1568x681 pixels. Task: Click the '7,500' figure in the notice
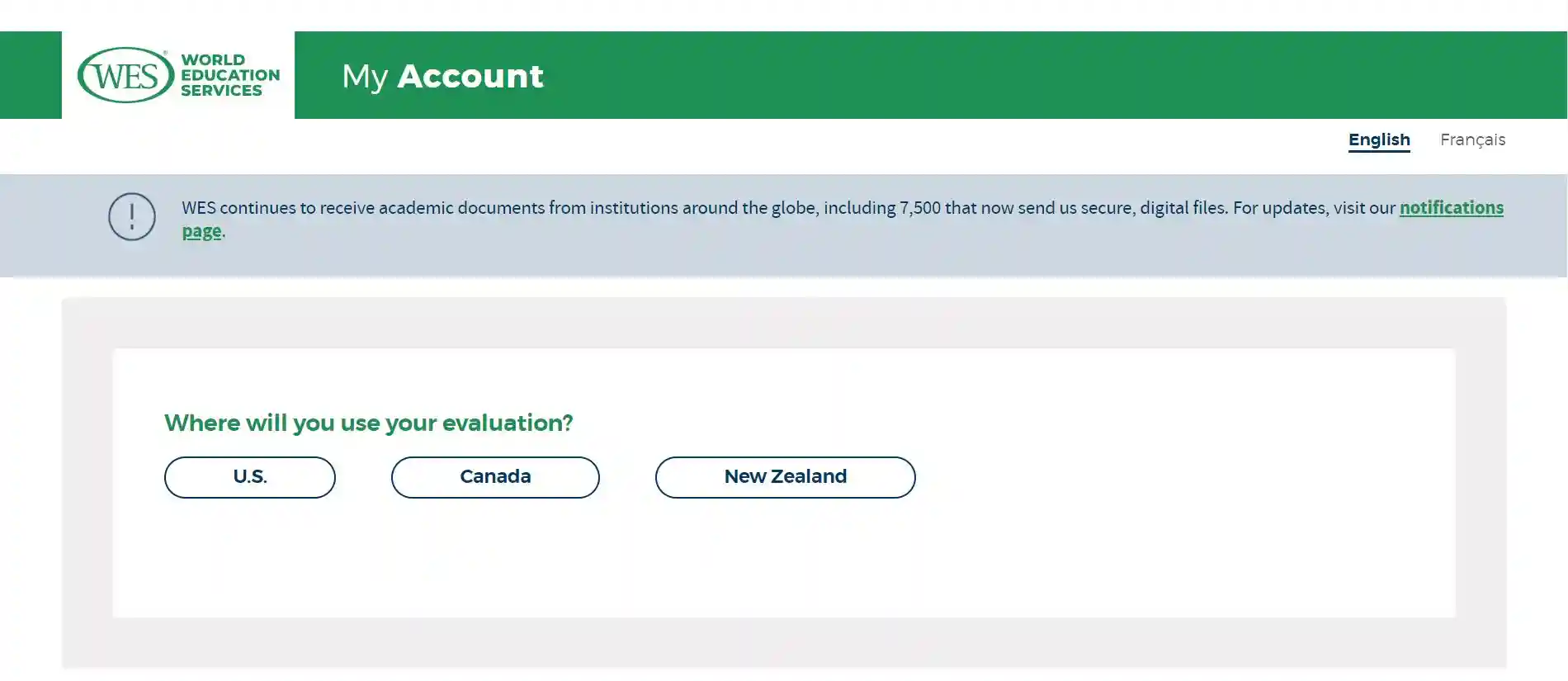(920, 208)
